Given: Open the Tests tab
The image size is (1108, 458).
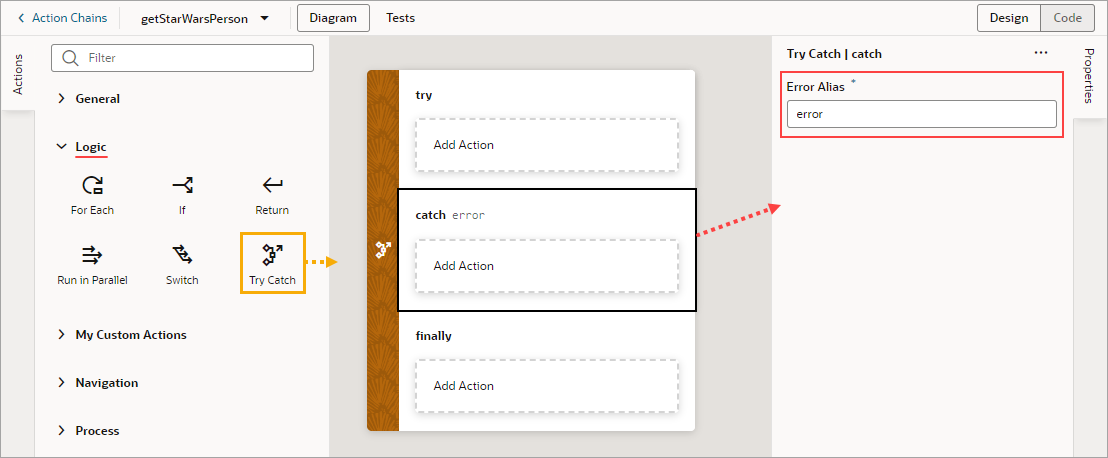Looking at the screenshot, I should pos(400,18).
